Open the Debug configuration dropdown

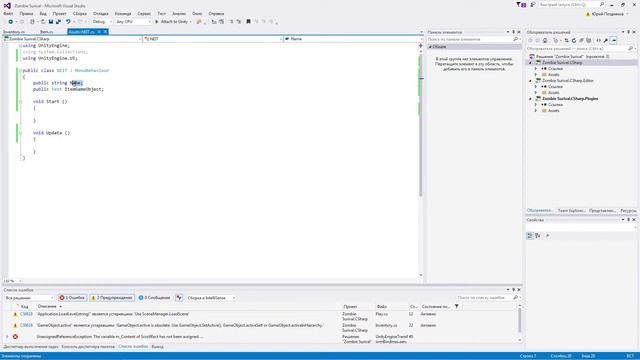[102, 22]
